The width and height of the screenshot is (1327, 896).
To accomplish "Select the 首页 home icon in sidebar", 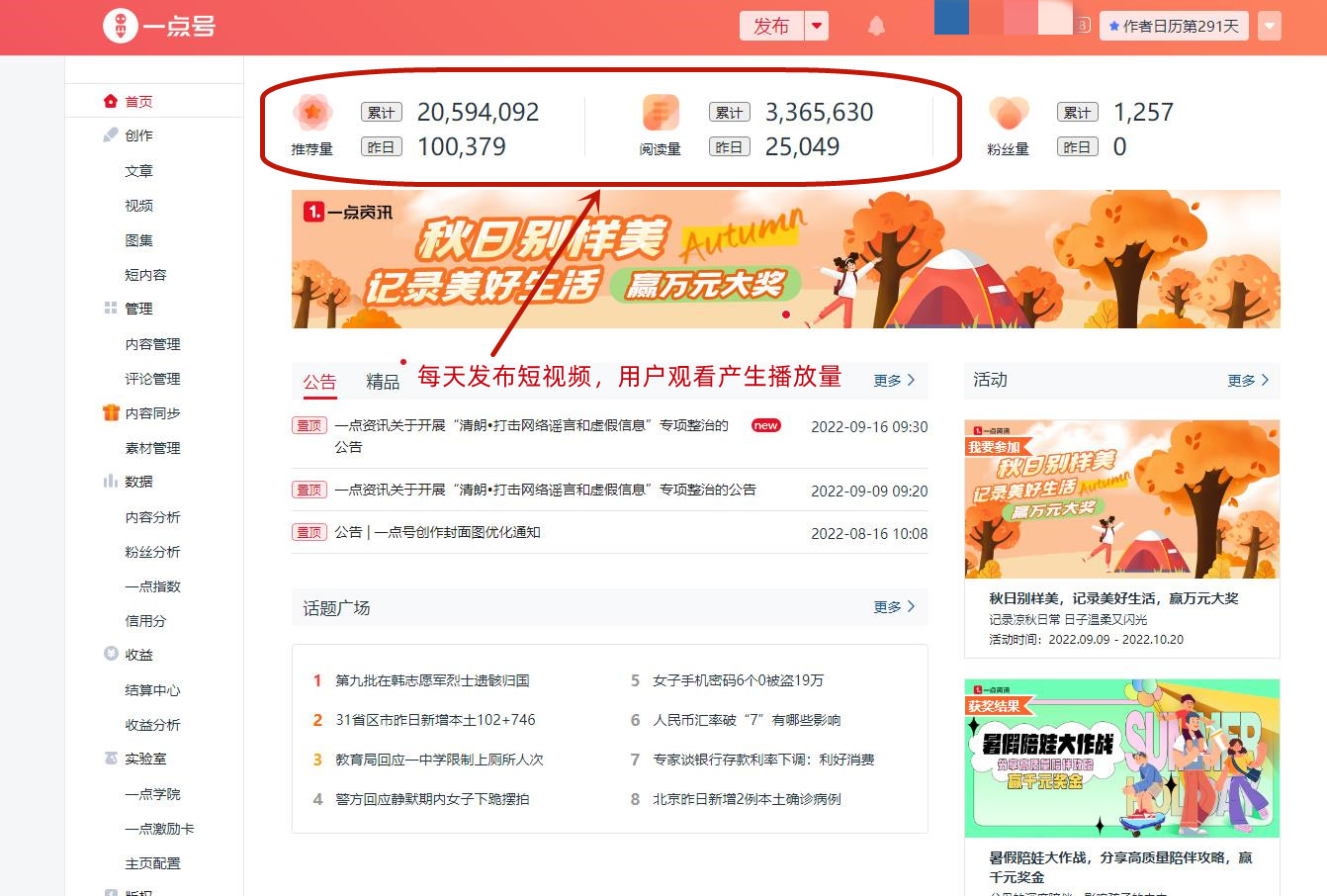I will click(x=111, y=100).
